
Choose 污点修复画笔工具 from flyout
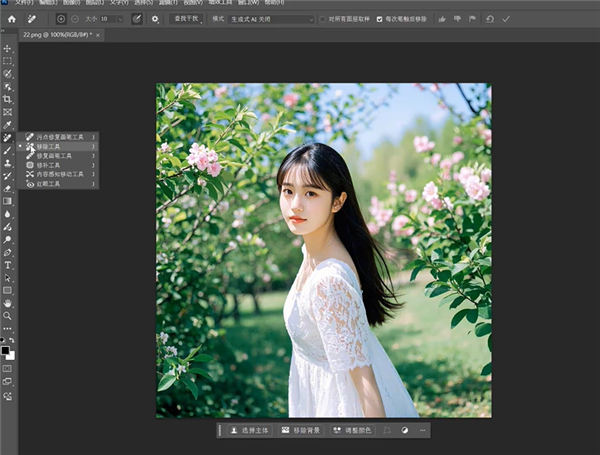58,137
